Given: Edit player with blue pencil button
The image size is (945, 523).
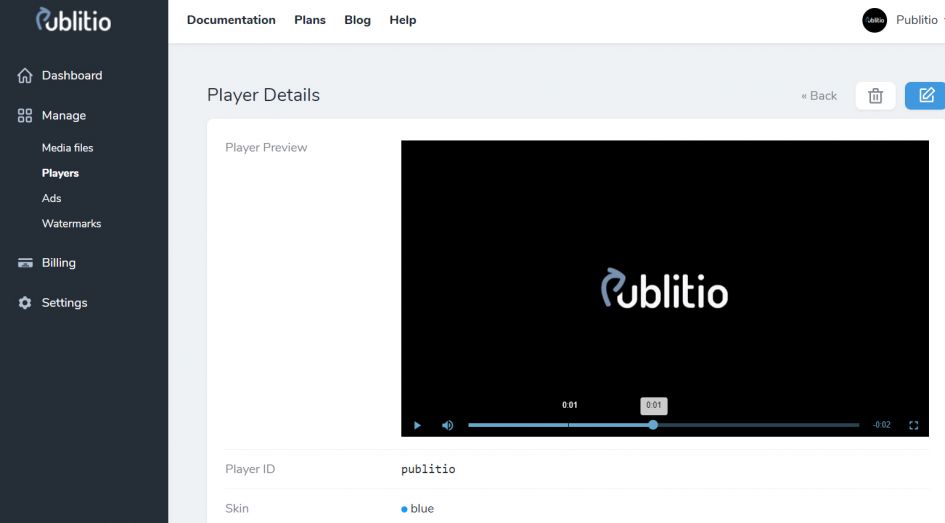Looking at the screenshot, I should [926, 95].
